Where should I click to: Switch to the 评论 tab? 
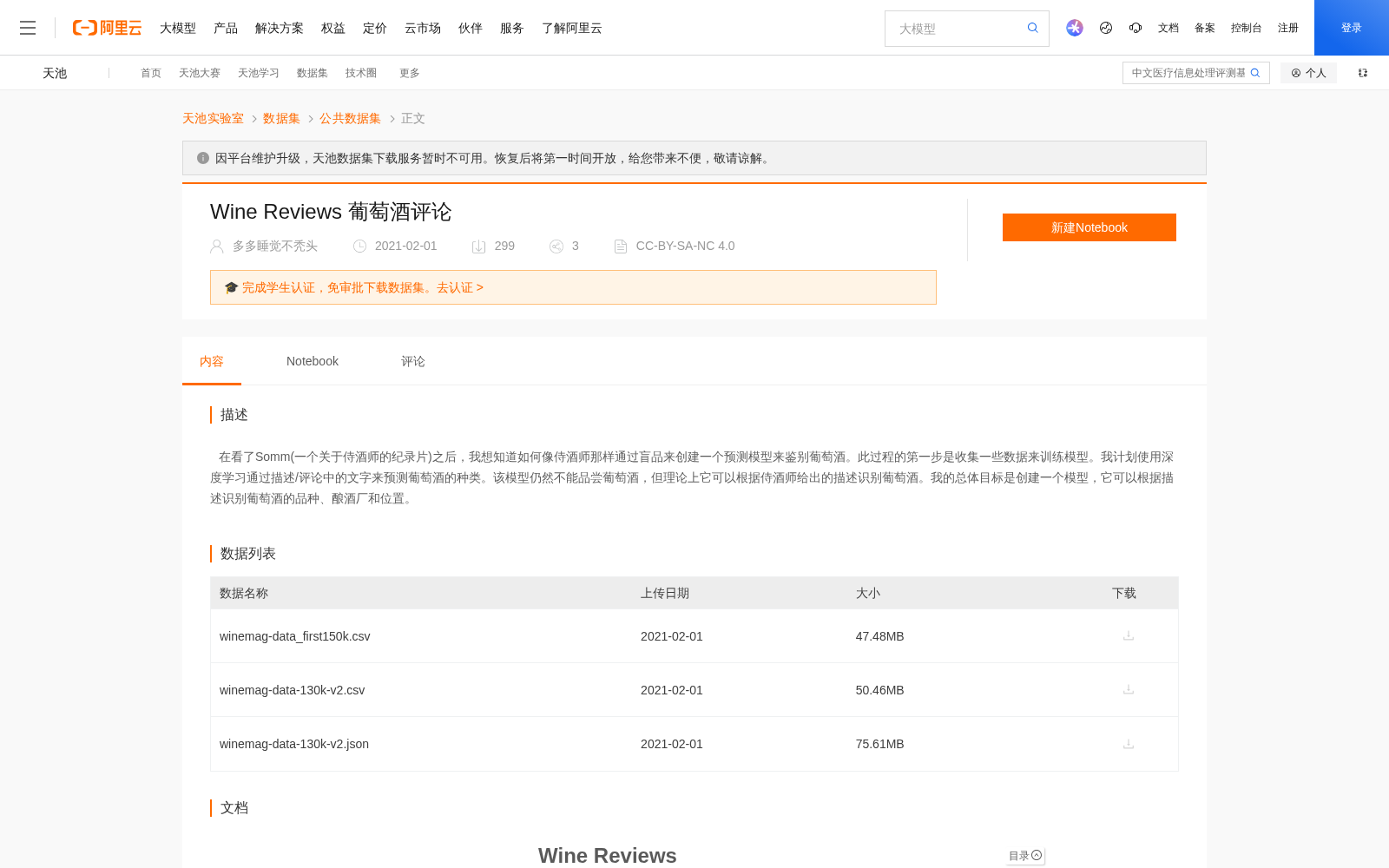coord(413,361)
